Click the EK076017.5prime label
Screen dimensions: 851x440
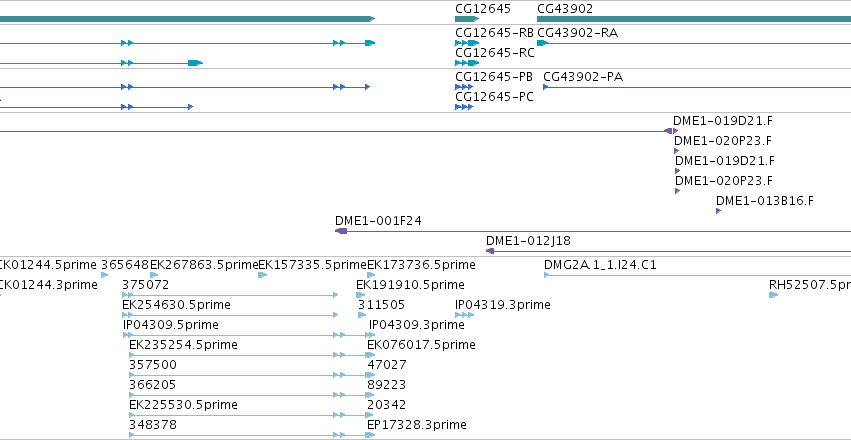pyautogui.click(x=421, y=345)
